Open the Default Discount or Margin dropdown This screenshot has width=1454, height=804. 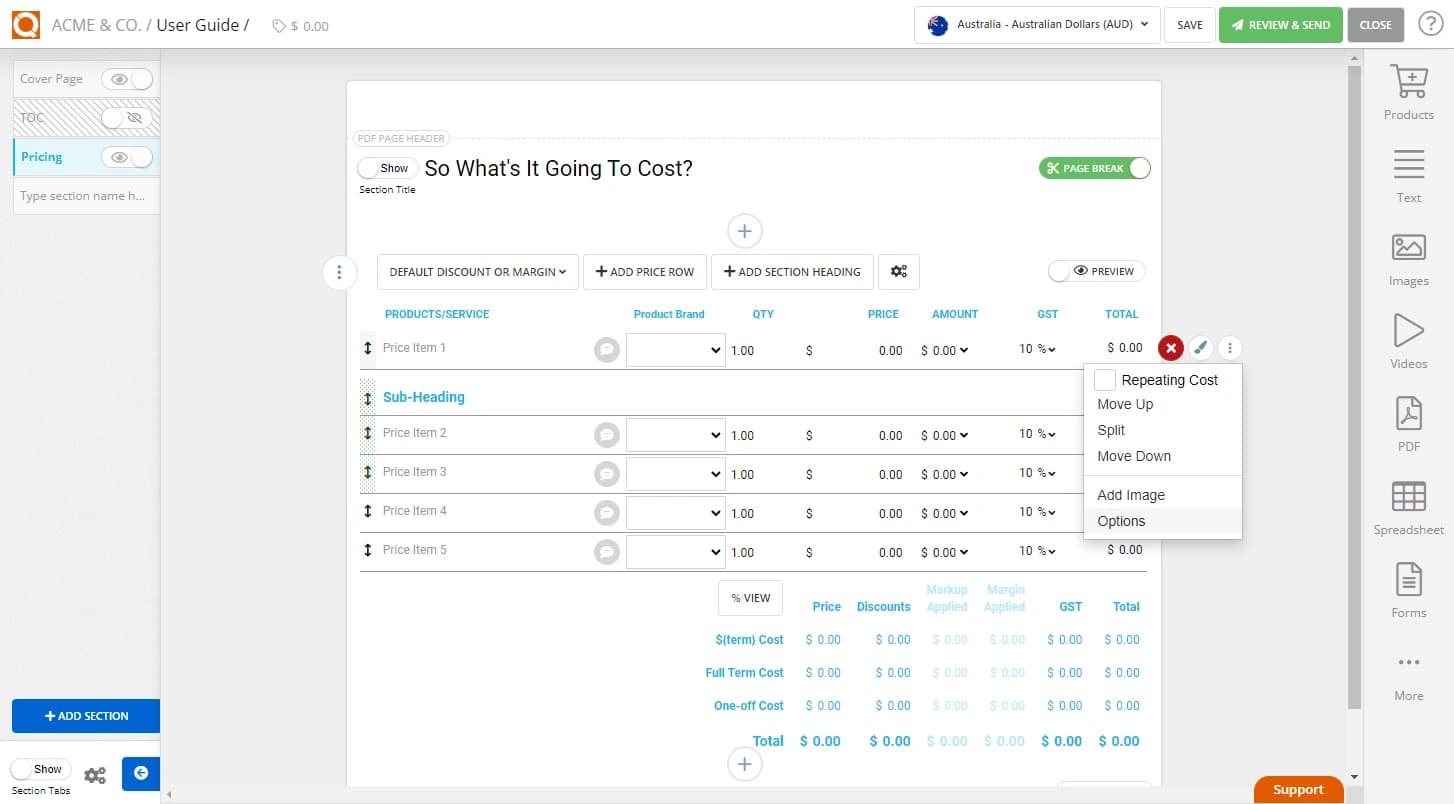(x=477, y=271)
